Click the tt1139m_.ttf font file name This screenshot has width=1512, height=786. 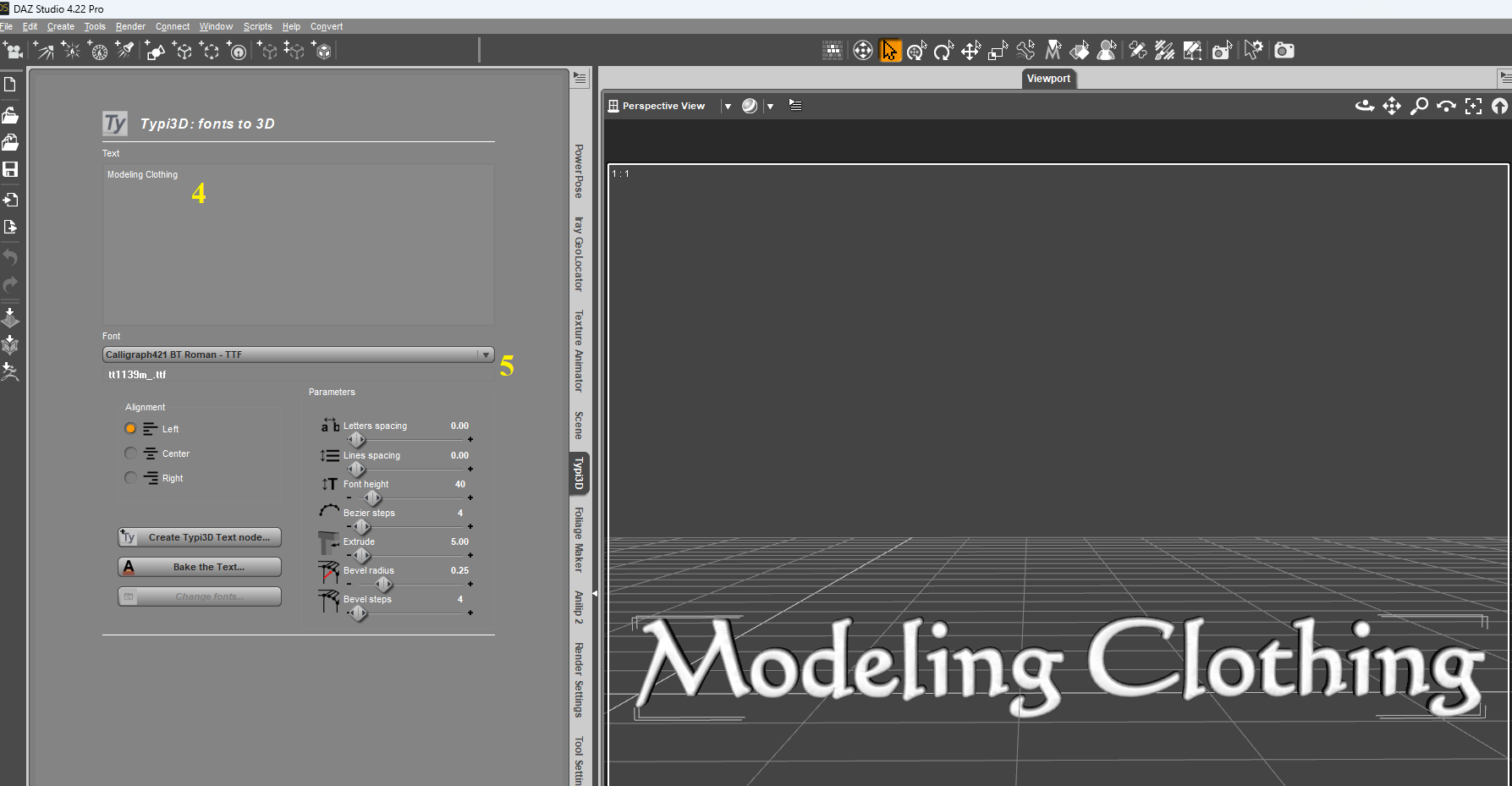(x=137, y=374)
